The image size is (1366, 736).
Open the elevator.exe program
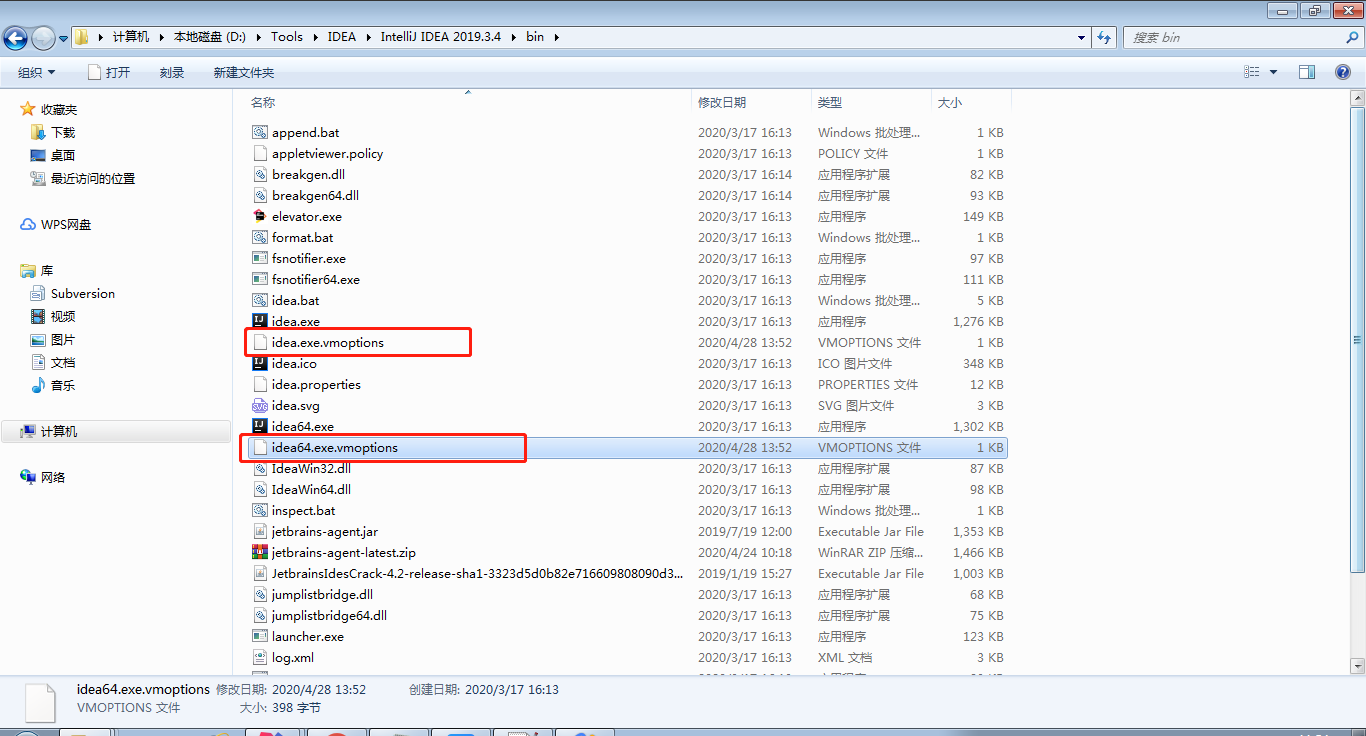click(305, 216)
